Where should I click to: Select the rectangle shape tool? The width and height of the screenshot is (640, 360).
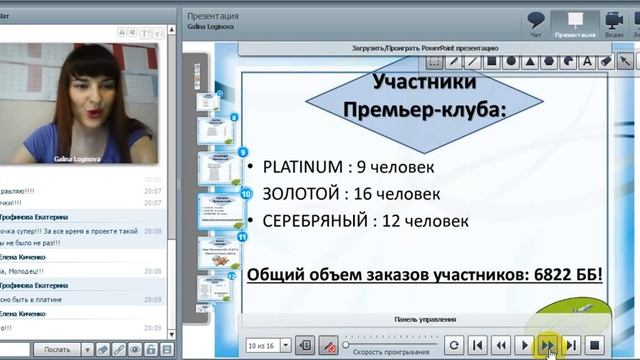(492, 62)
